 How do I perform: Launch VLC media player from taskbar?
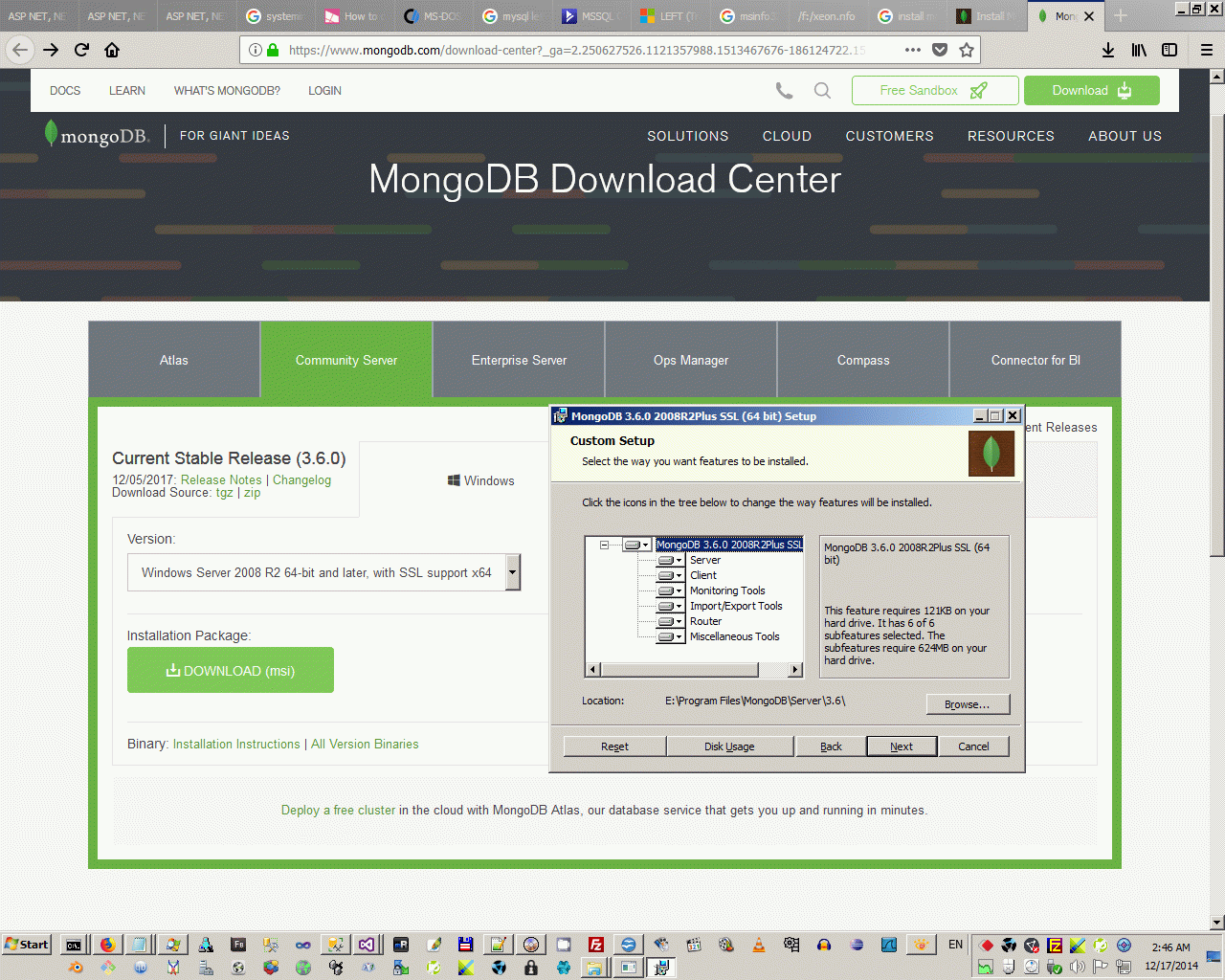click(759, 945)
